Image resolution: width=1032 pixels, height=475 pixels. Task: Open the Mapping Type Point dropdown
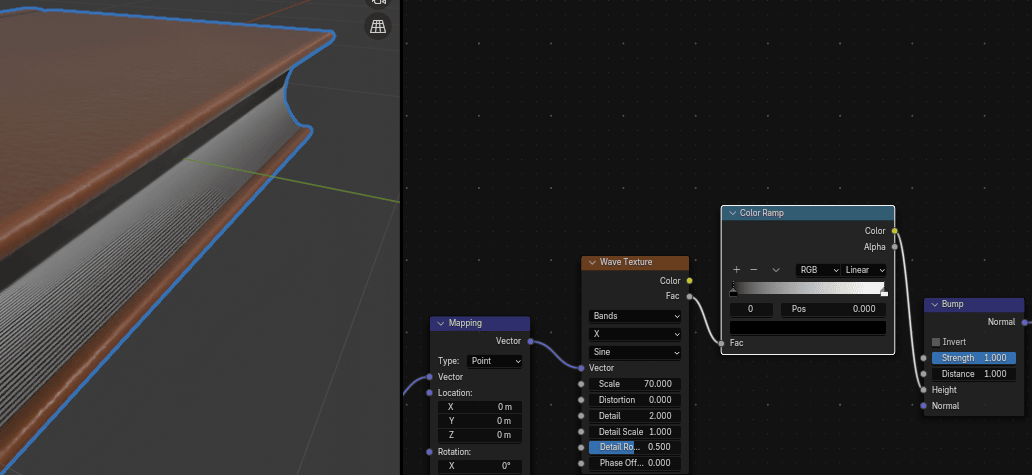[x=495, y=360]
